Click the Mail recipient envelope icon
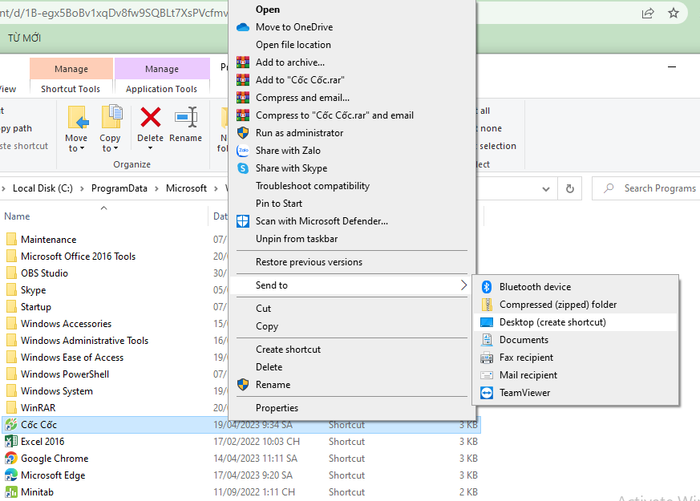 pos(487,375)
